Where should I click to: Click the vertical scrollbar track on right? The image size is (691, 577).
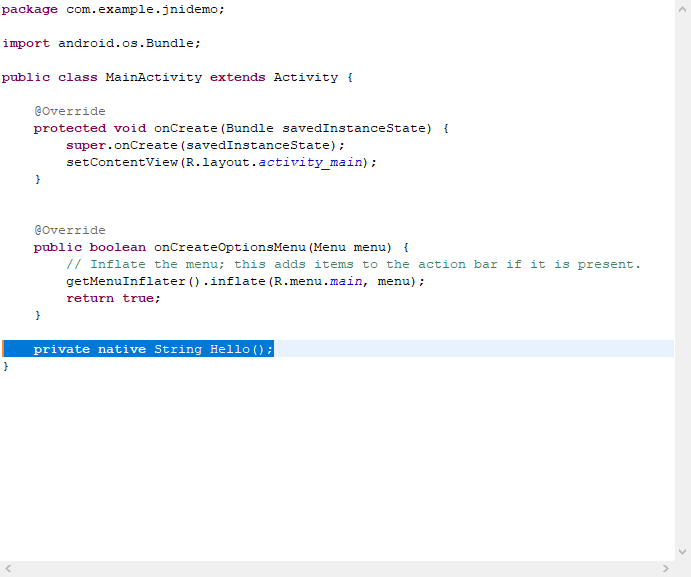pos(683,280)
